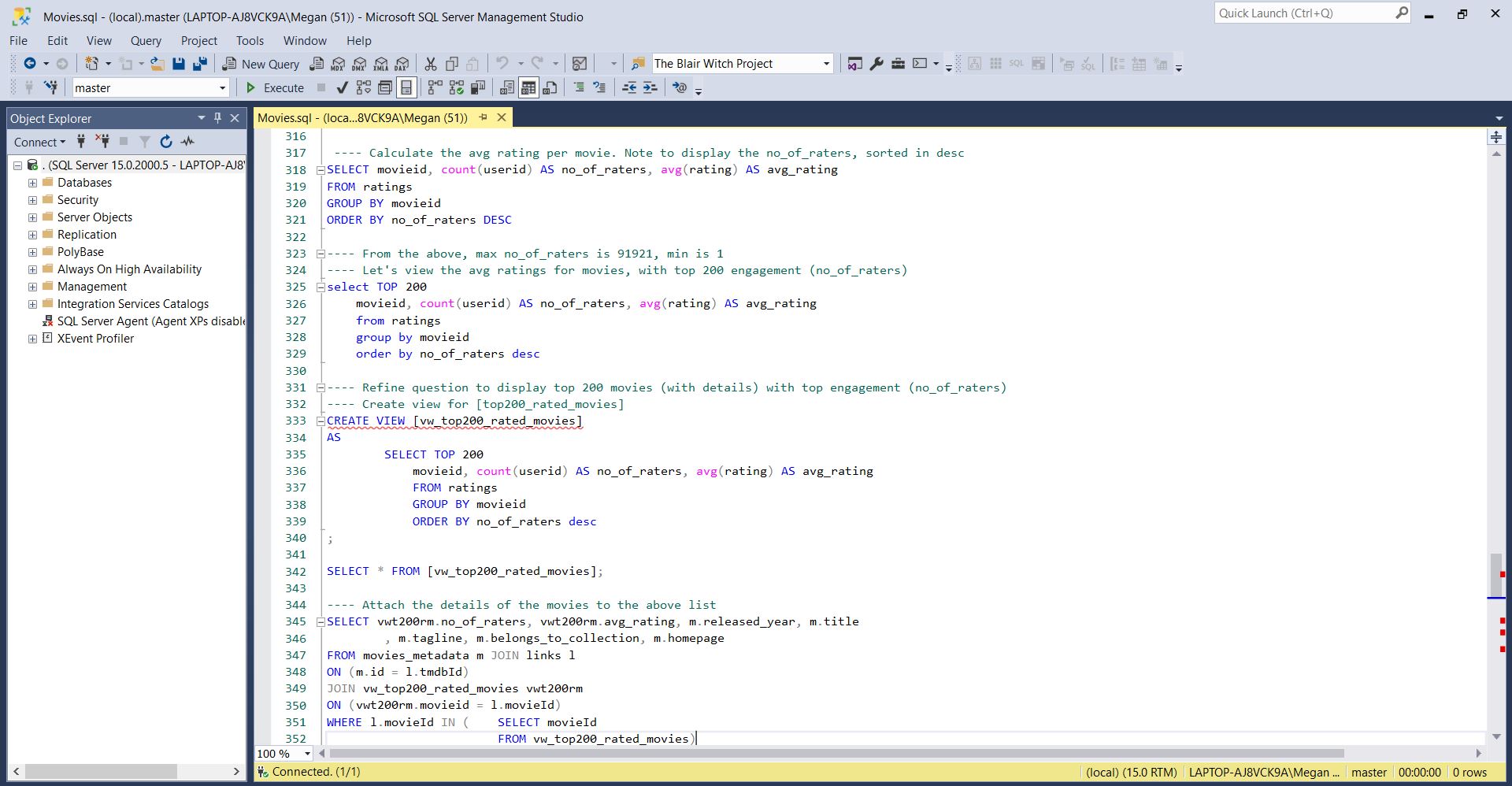Click the Comment out selected lines icon

tap(579, 87)
